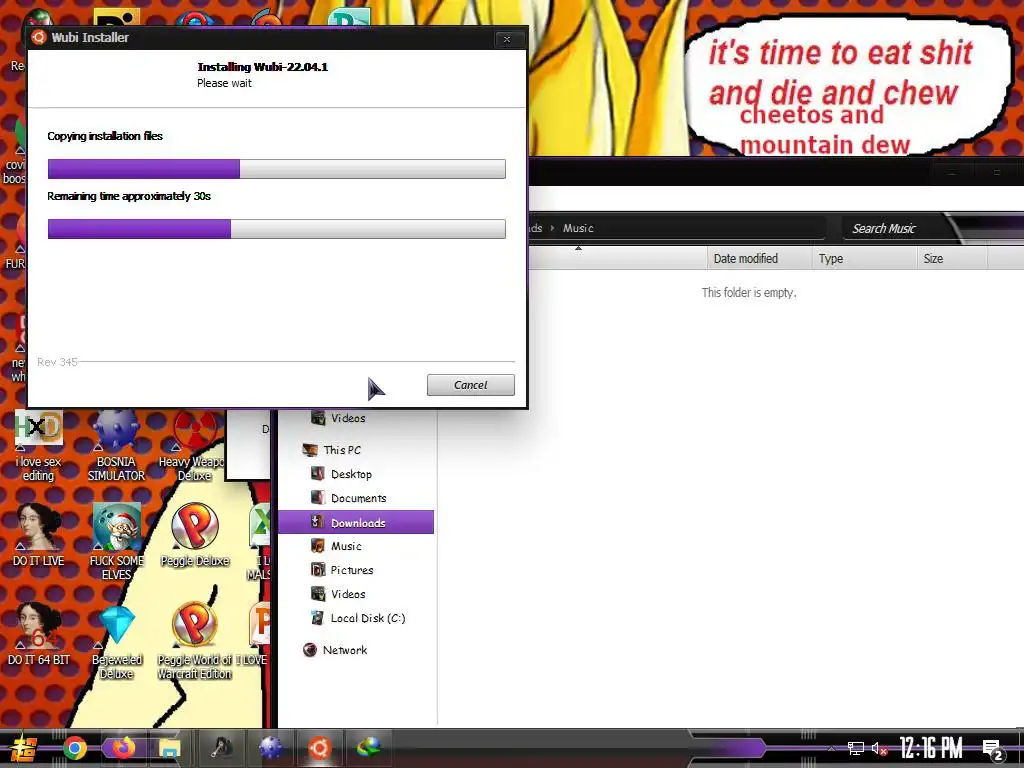Click the muted volume tray icon
The width and height of the screenshot is (1024, 768).
pos(879,748)
